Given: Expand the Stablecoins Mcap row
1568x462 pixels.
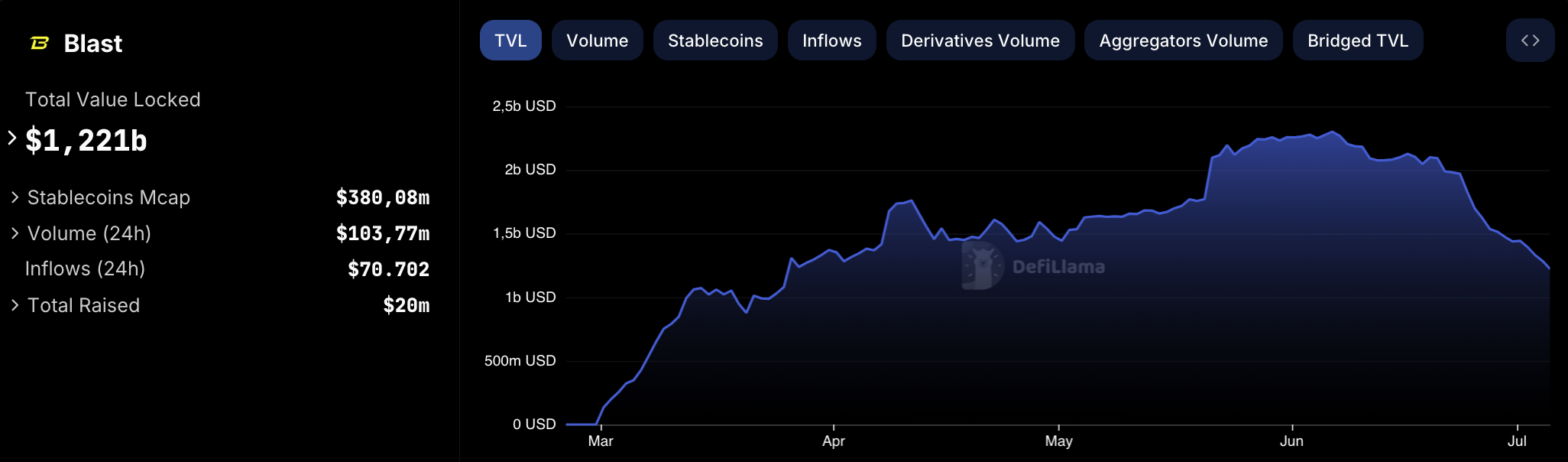Looking at the screenshot, I should pyautogui.click(x=15, y=197).
